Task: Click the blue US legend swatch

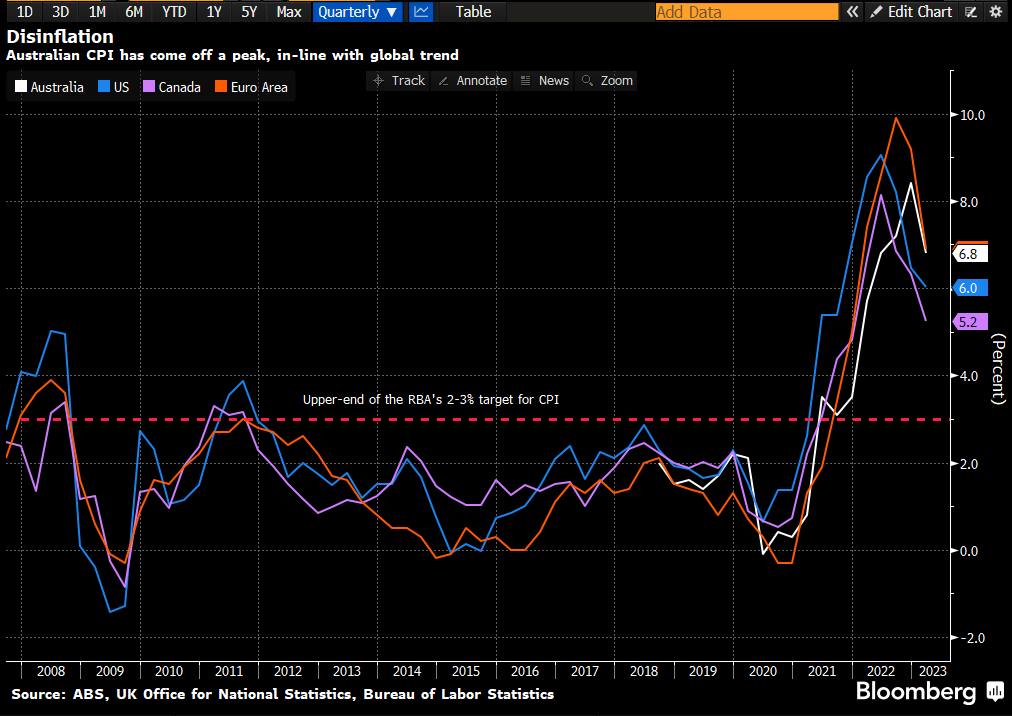Action: tap(104, 87)
